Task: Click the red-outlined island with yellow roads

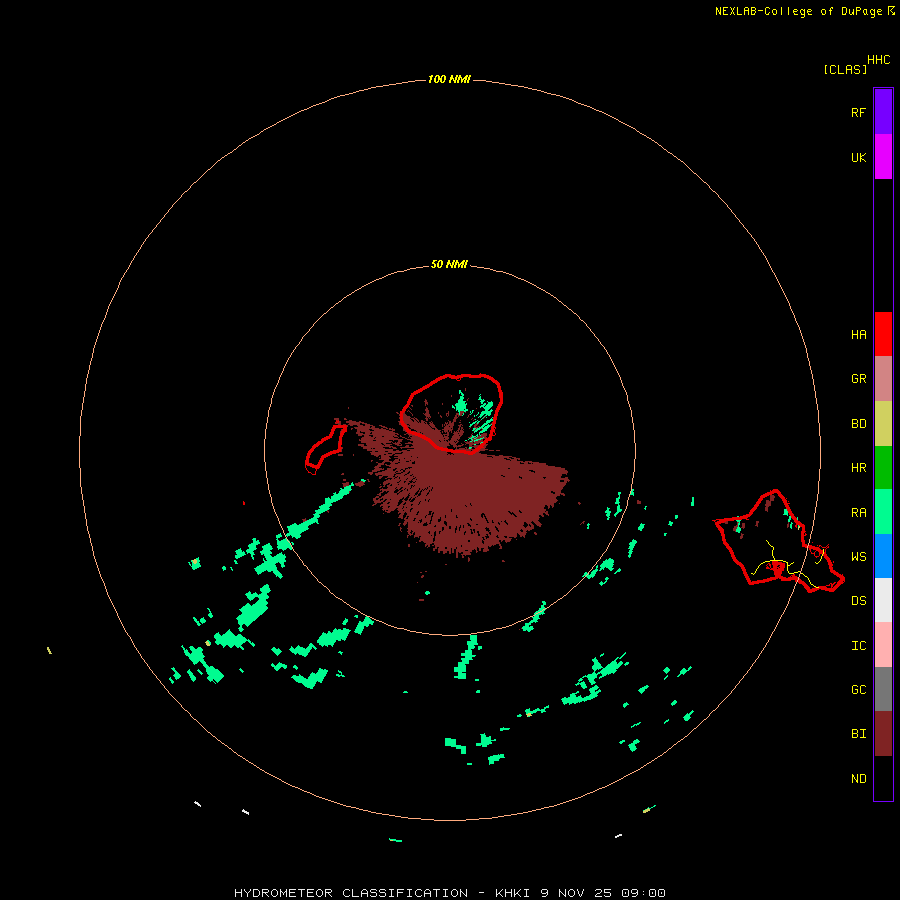Action: [x=779, y=542]
